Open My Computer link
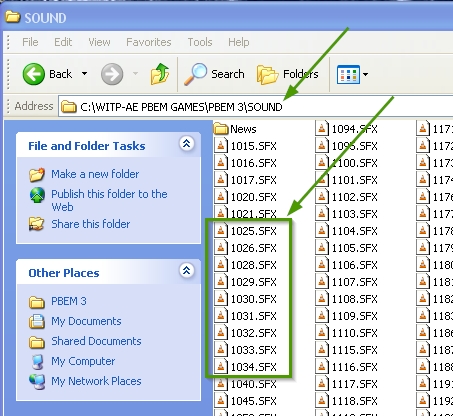This screenshot has height=416, width=453. click(83, 361)
